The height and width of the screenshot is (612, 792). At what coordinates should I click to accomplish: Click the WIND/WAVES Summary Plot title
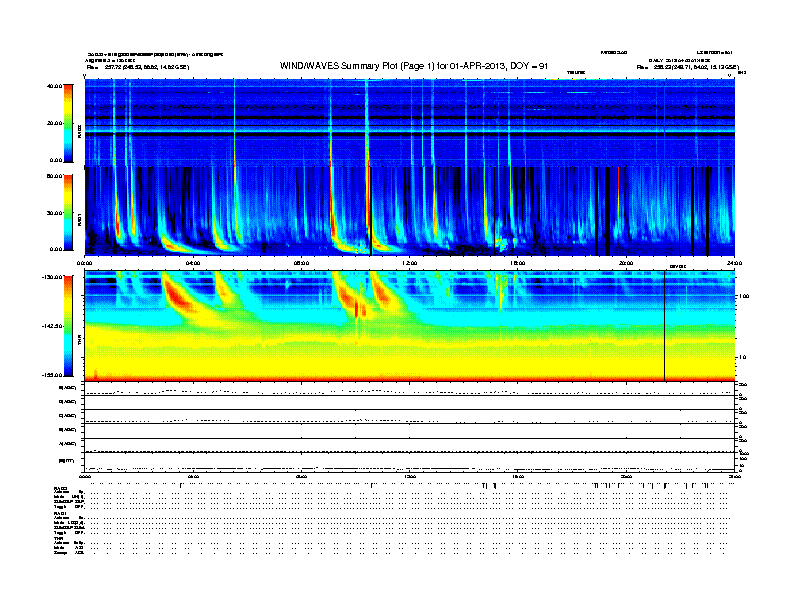(414, 66)
